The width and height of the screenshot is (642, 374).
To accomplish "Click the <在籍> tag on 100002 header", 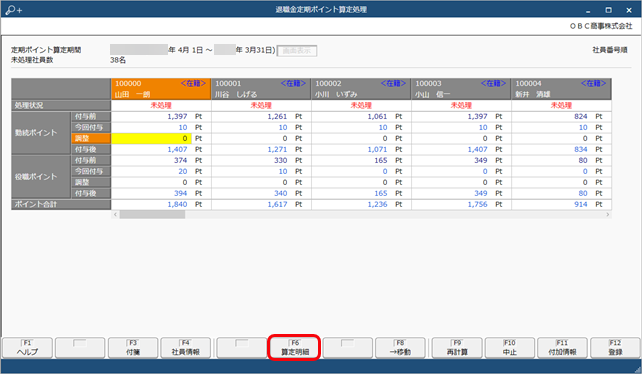I will [393, 84].
